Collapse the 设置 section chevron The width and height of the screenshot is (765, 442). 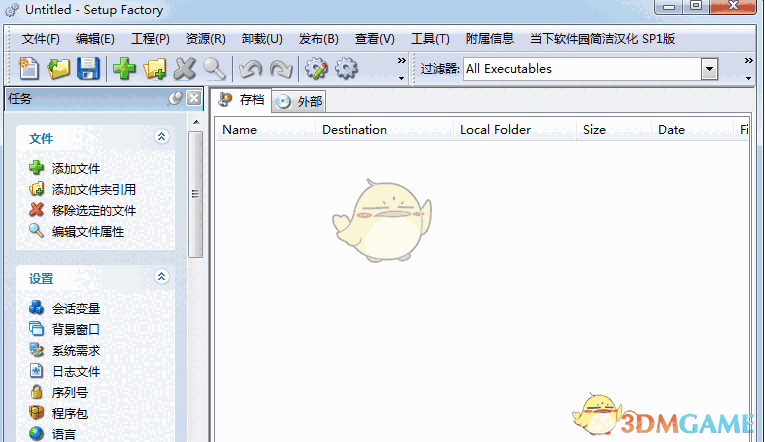click(161, 277)
